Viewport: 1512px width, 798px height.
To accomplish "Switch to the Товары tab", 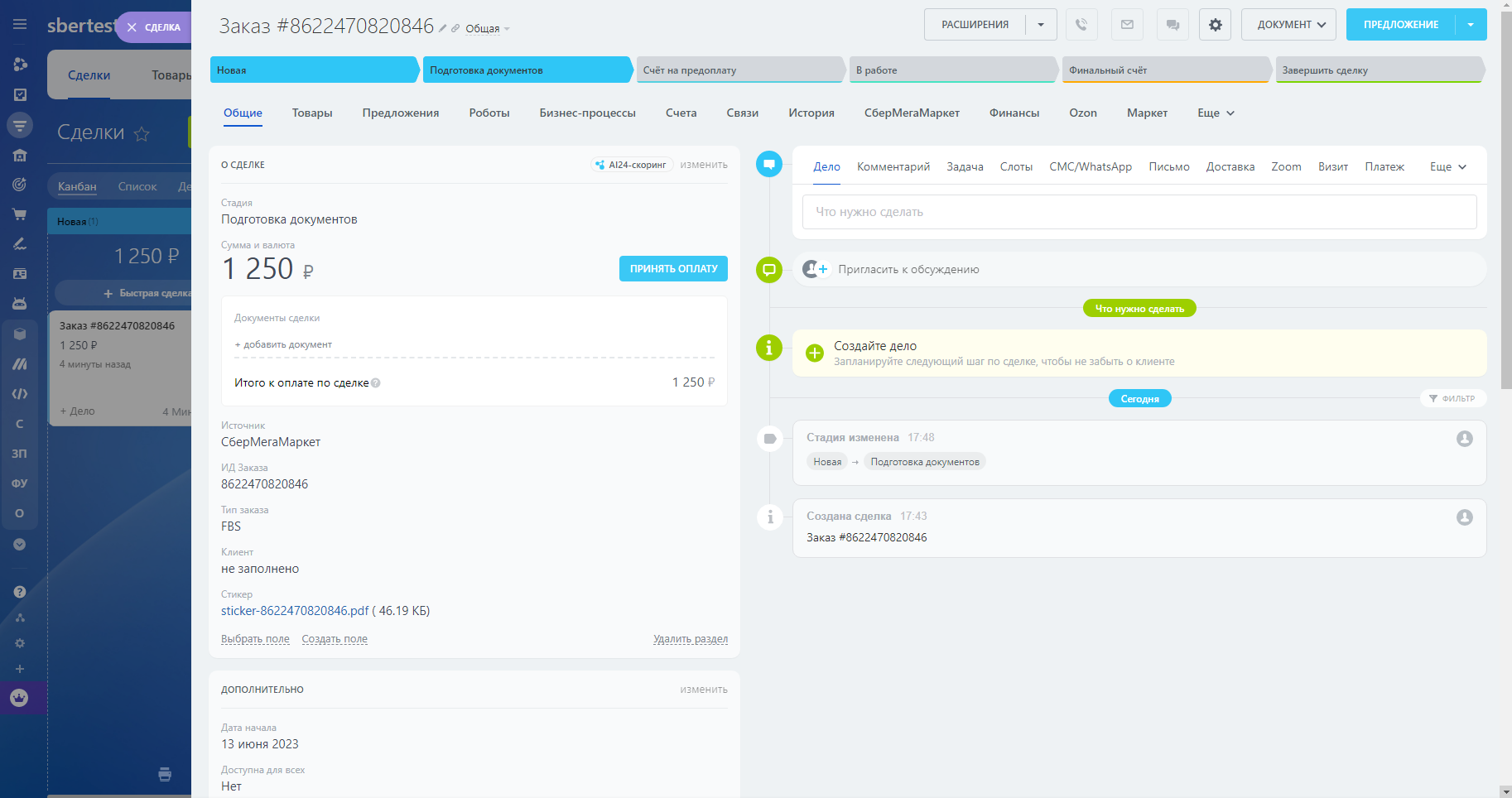I will 312,113.
